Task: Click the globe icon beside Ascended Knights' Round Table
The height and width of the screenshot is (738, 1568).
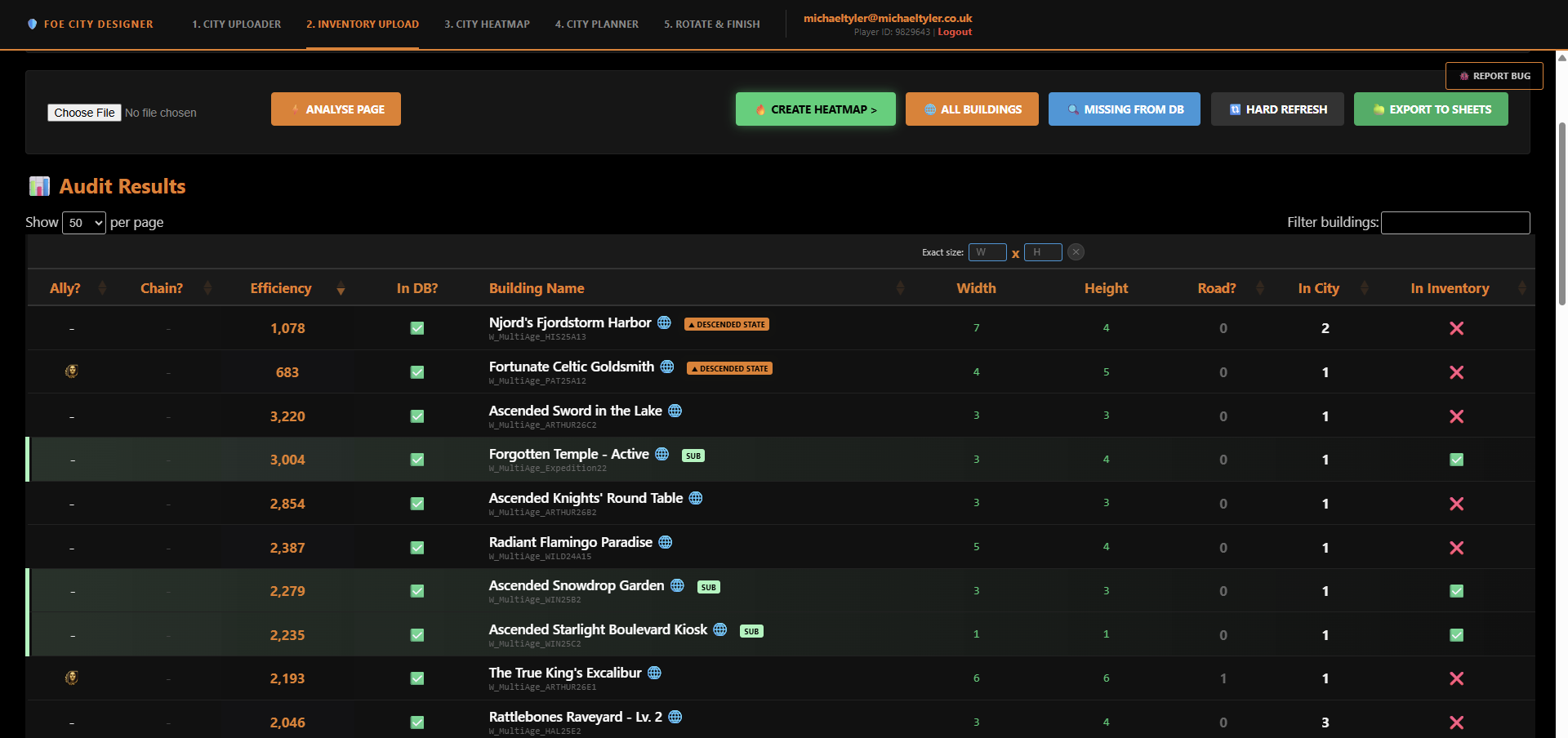Action: pos(696,498)
